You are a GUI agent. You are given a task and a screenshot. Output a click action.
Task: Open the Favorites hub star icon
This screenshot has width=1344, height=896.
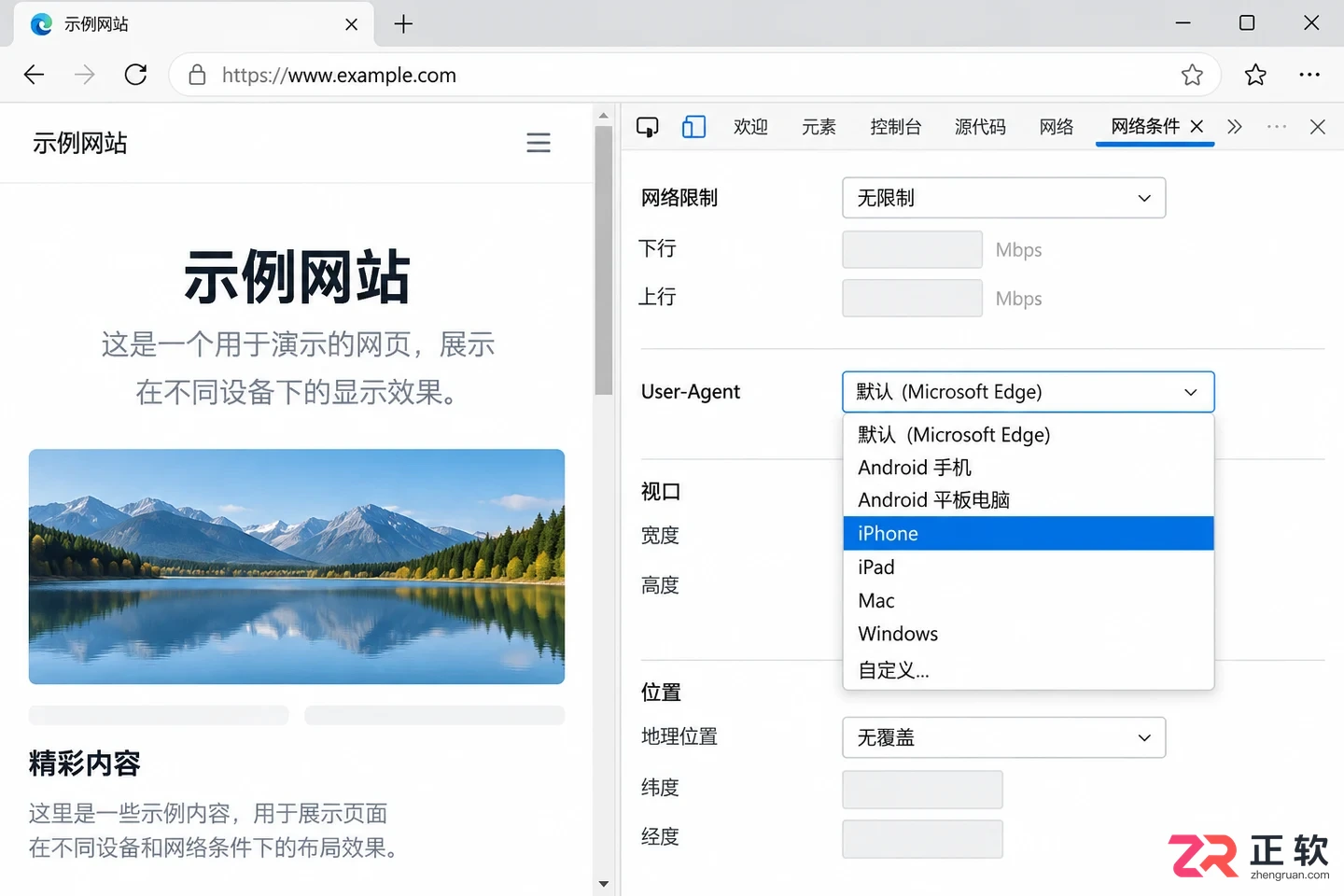(1255, 75)
